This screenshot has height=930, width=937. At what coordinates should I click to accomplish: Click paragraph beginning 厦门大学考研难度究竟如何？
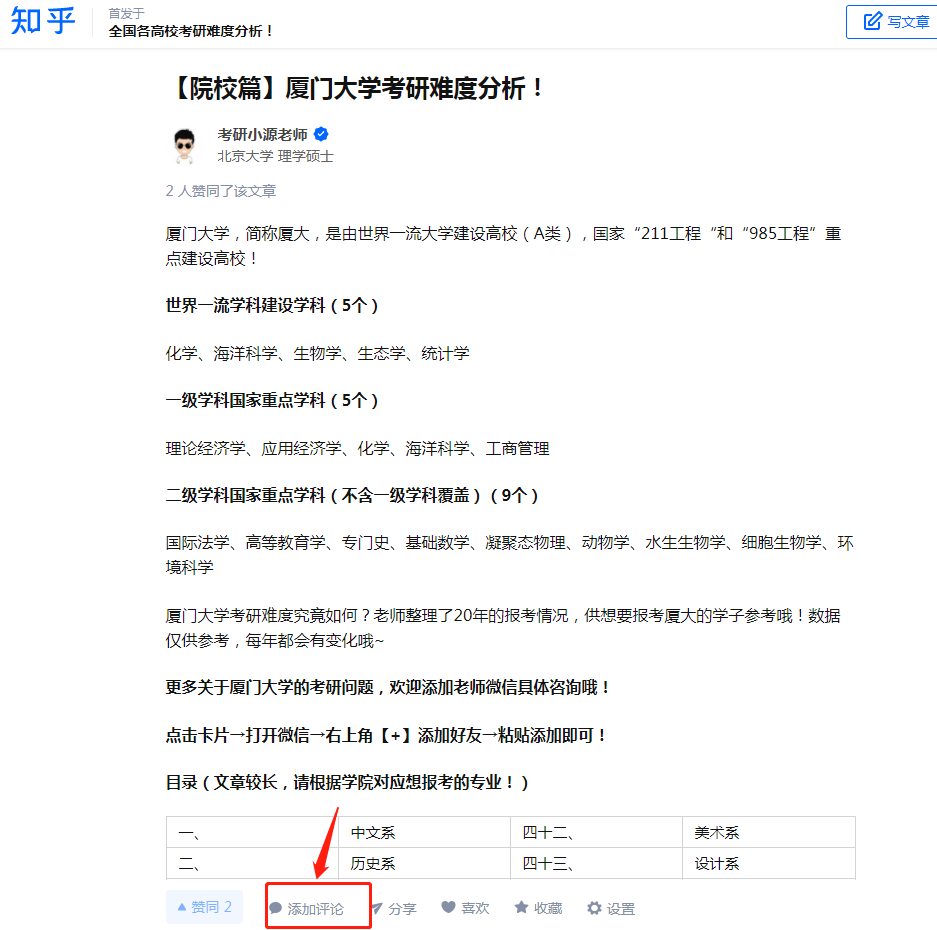(503, 628)
